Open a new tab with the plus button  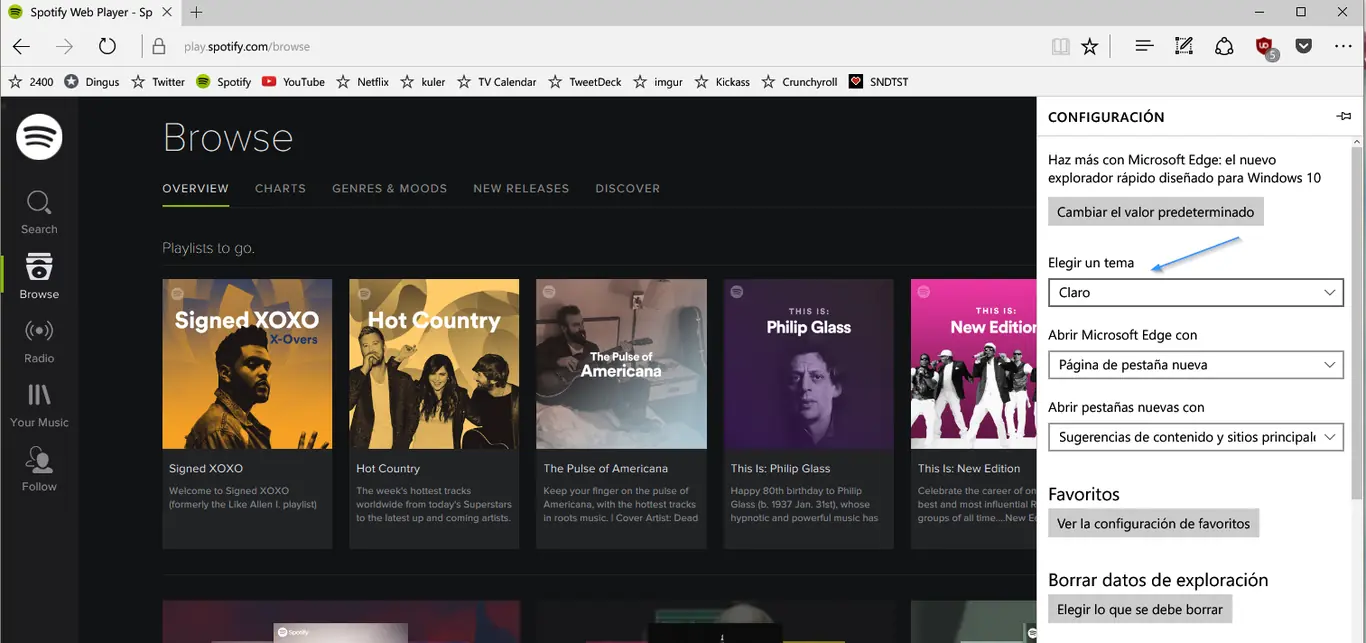[x=196, y=12]
